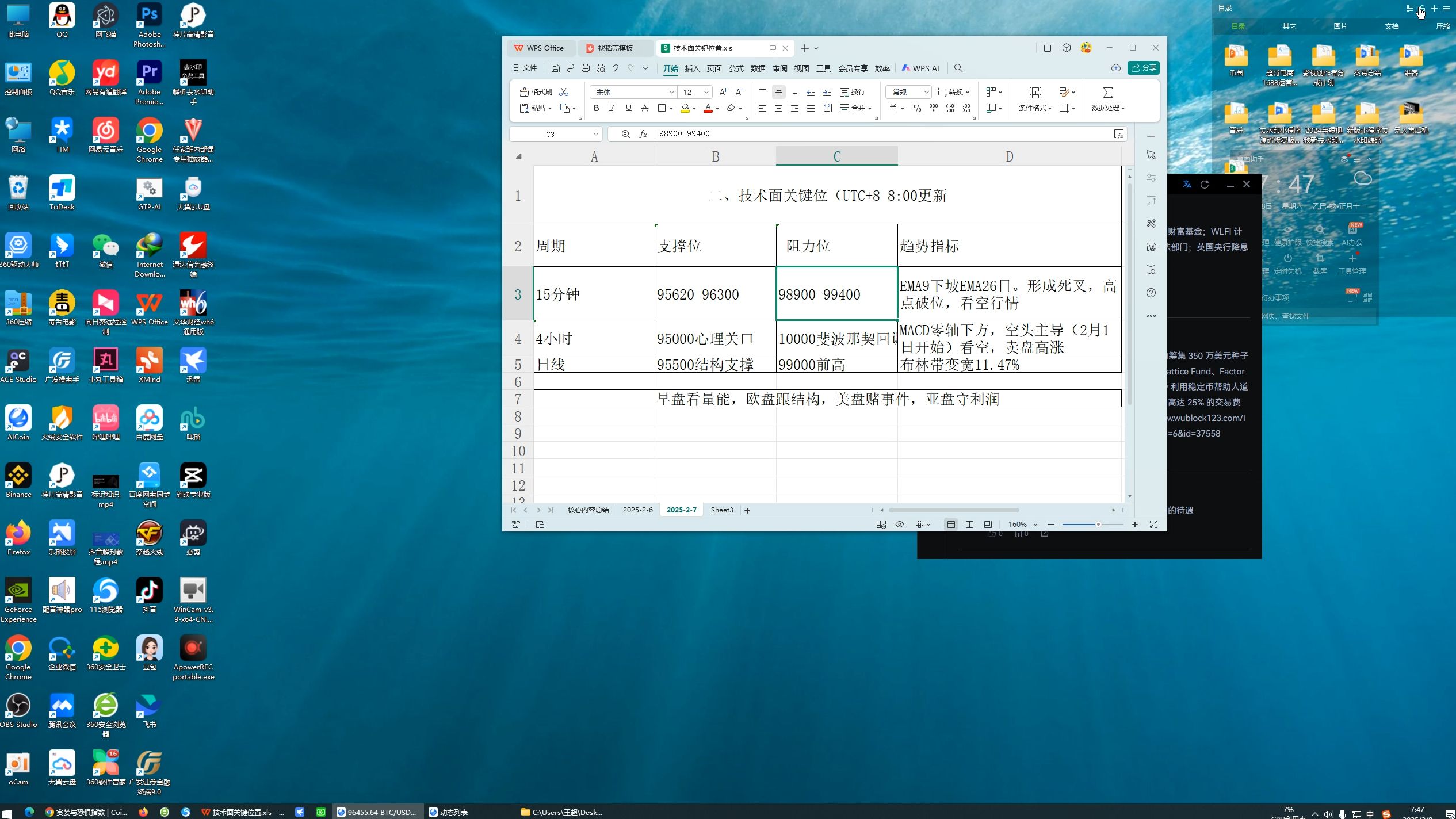Toggle Underline formatting
1456x819 pixels.
coord(629,108)
